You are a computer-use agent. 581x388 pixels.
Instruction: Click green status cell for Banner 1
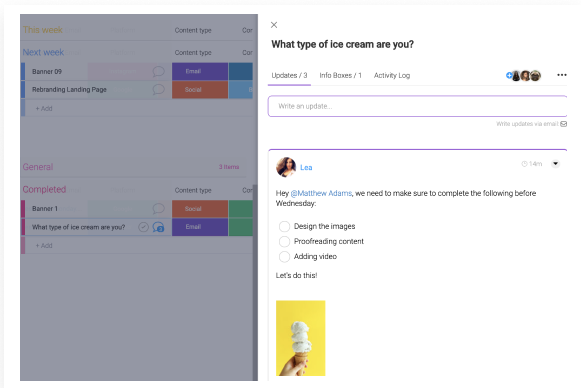(x=241, y=209)
